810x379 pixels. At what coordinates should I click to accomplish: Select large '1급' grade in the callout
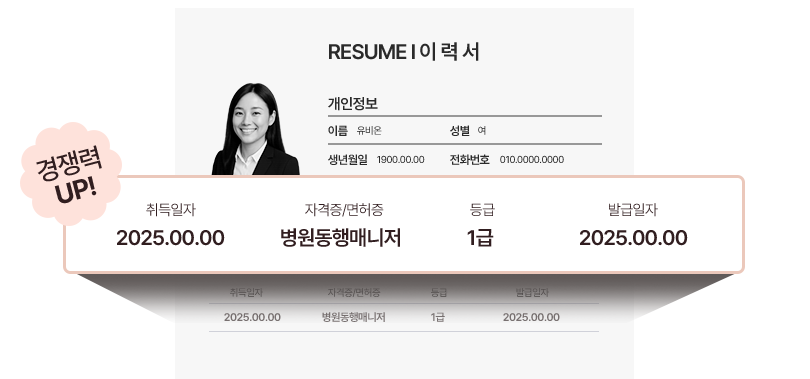(480, 238)
